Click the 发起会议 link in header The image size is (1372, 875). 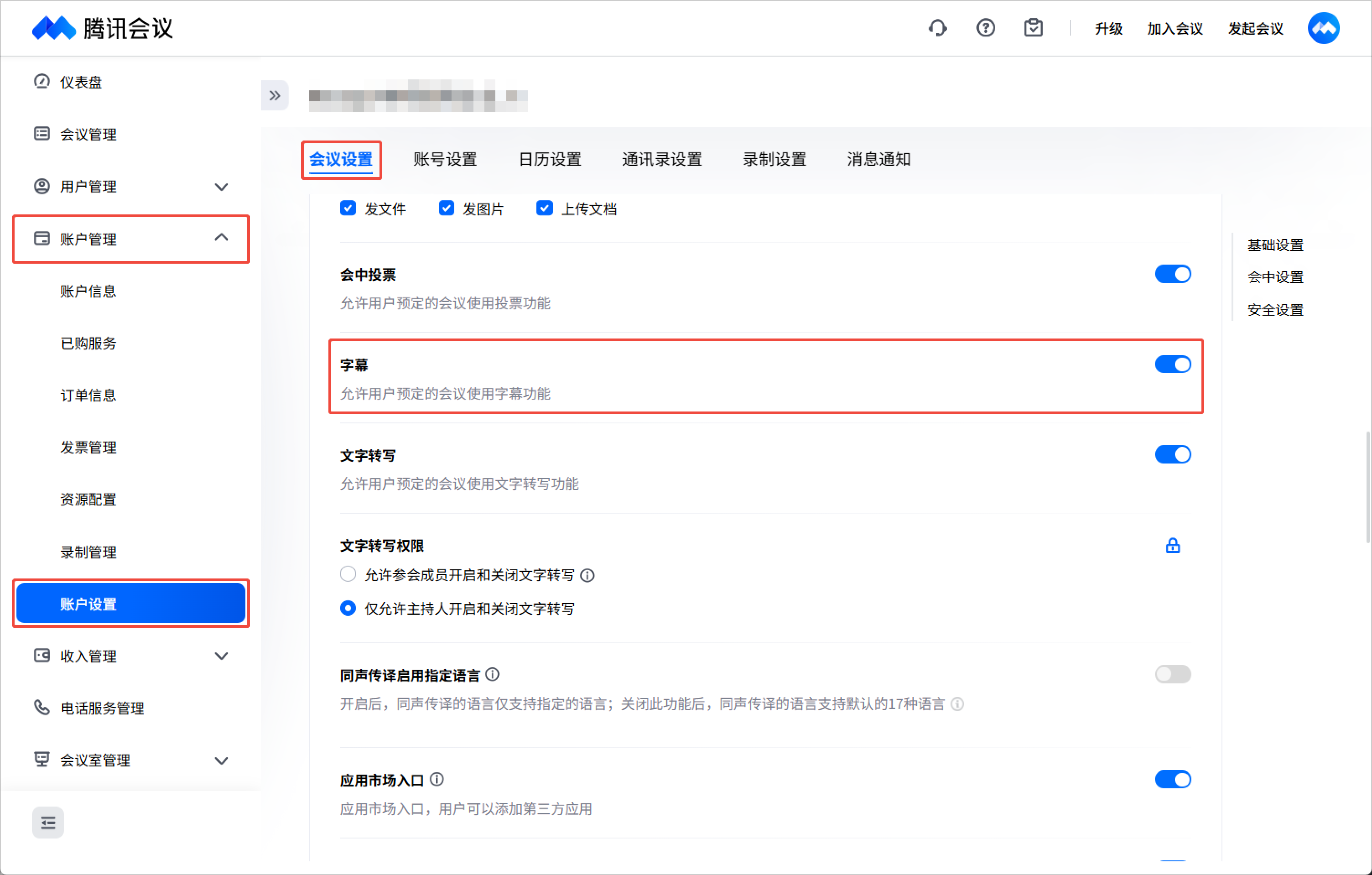[1255, 28]
